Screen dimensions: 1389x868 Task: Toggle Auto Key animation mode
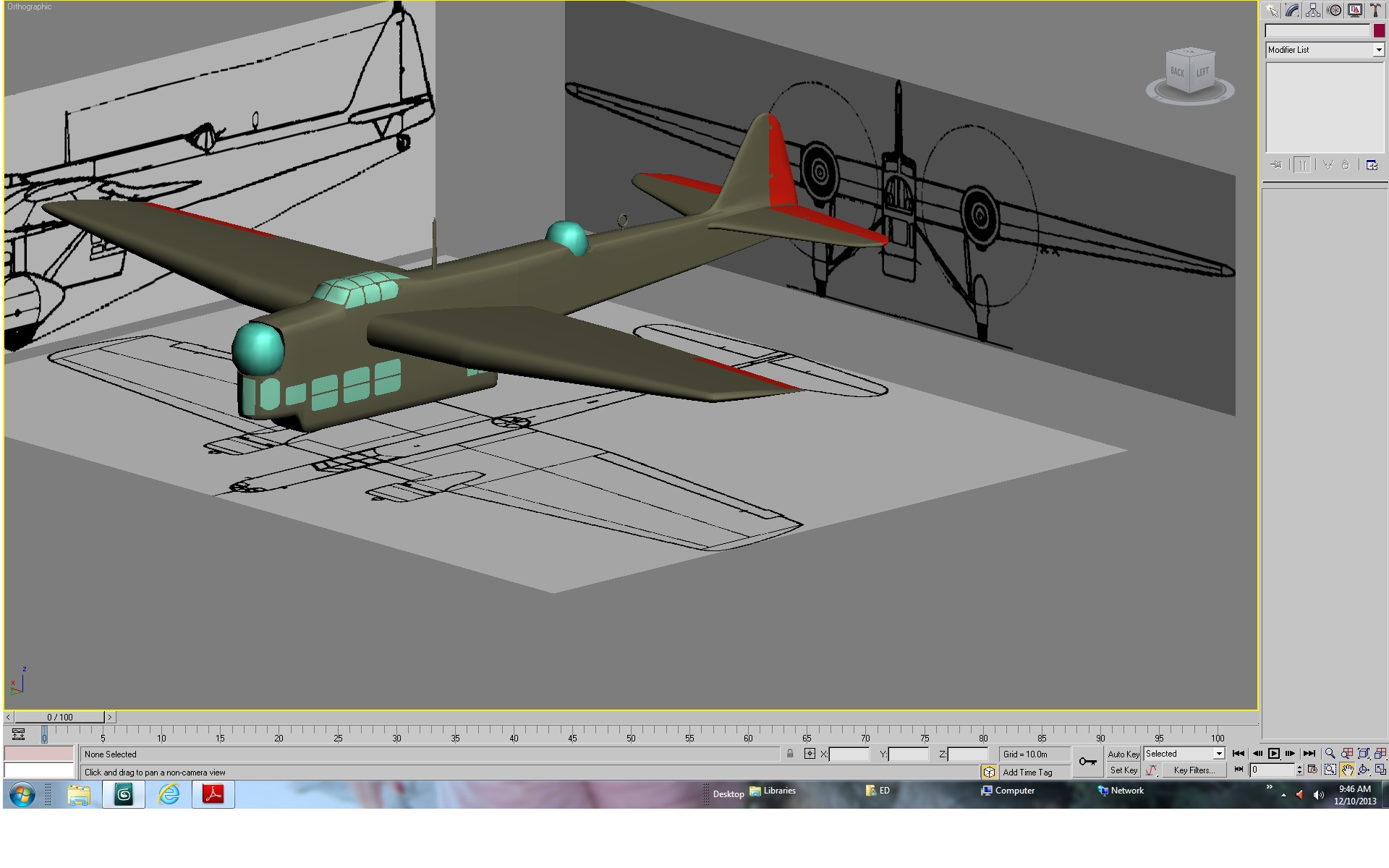[1123, 754]
